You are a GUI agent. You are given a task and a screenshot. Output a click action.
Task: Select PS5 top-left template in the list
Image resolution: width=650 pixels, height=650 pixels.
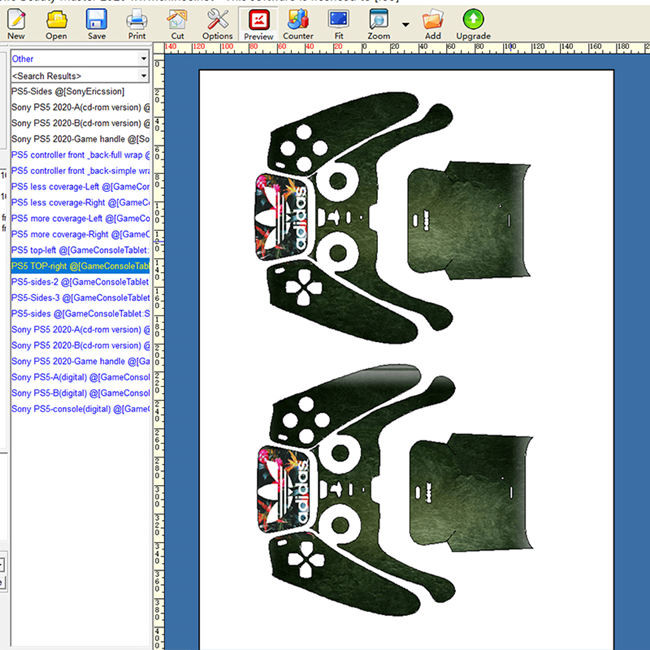(x=80, y=250)
